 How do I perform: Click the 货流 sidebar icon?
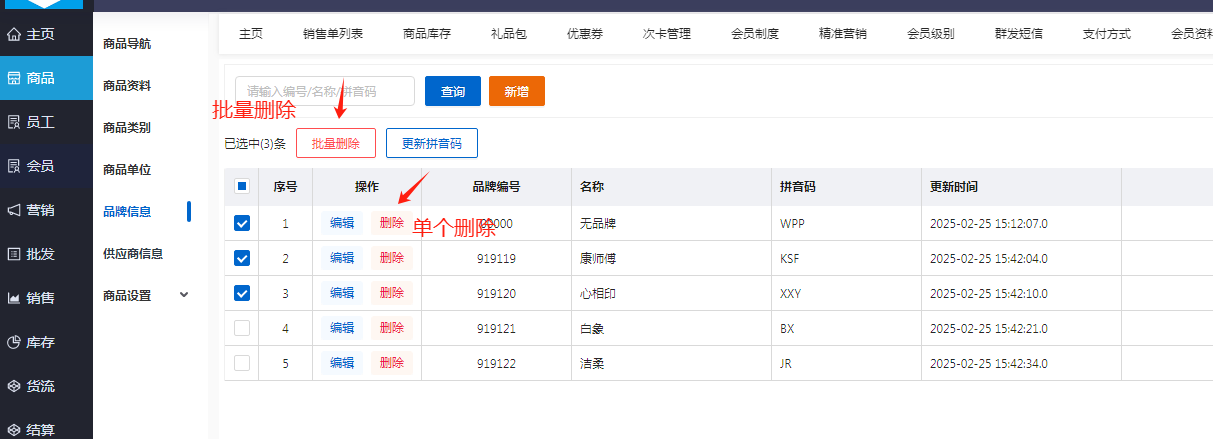pyautogui.click(x=14, y=386)
